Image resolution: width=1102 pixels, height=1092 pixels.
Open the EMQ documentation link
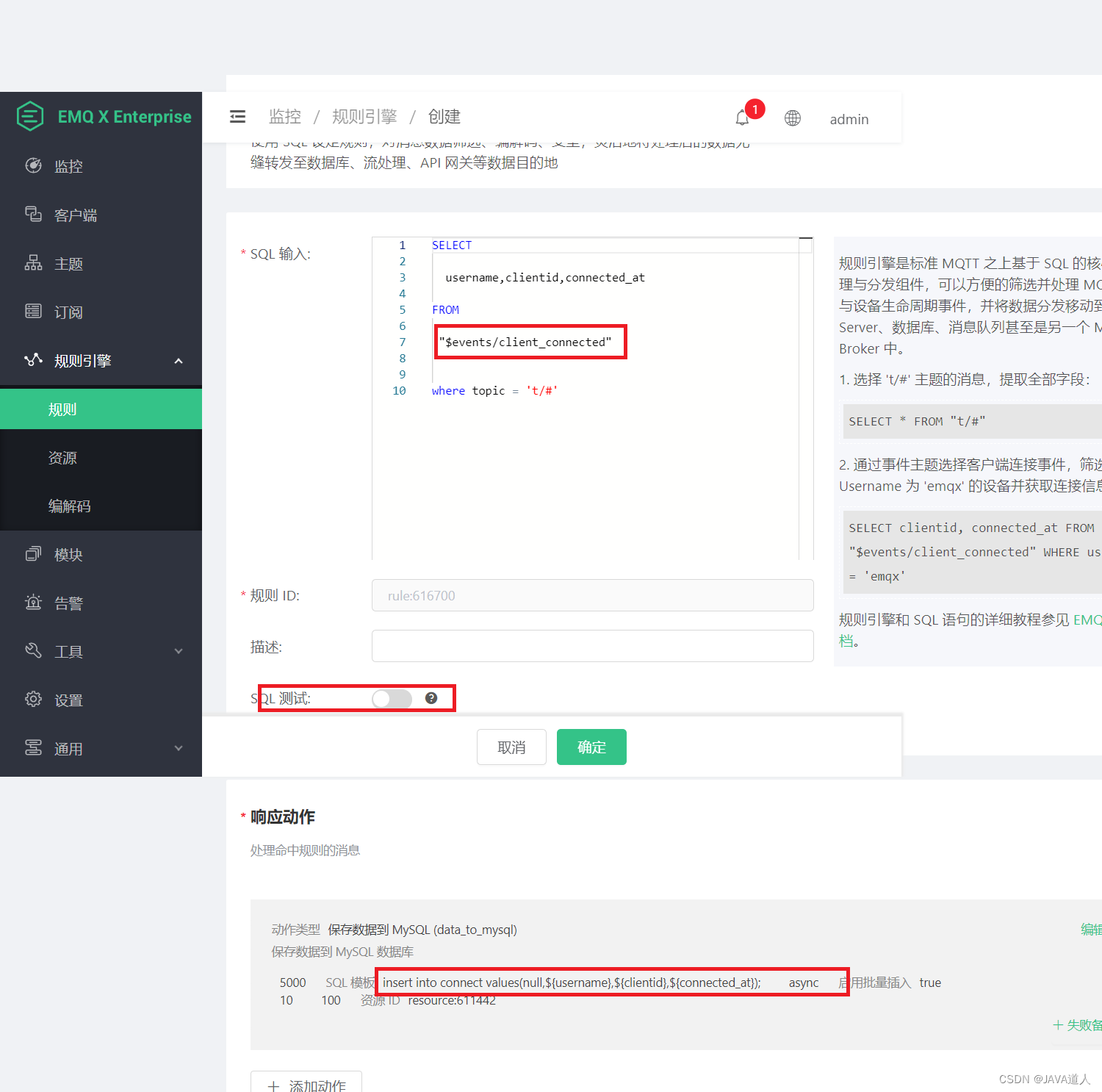(x=1087, y=619)
